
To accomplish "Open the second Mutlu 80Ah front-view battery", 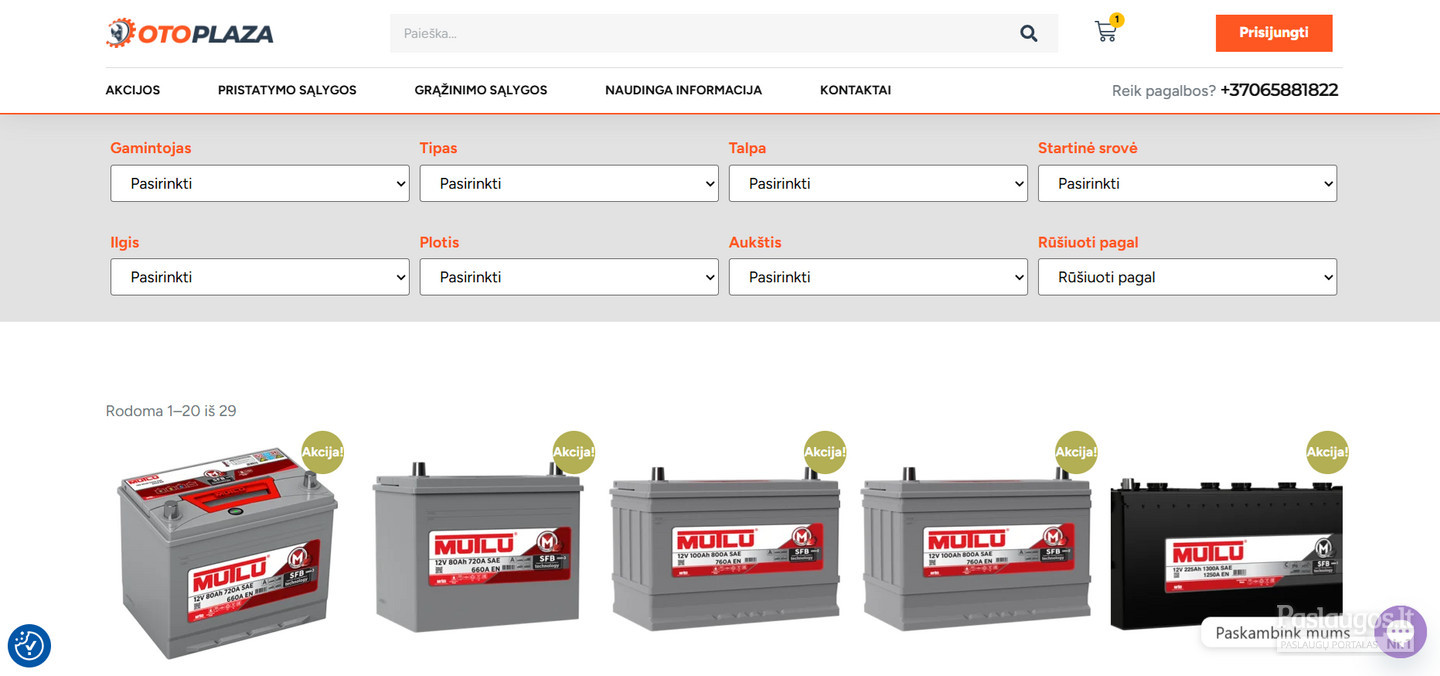I will [x=478, y=548].
